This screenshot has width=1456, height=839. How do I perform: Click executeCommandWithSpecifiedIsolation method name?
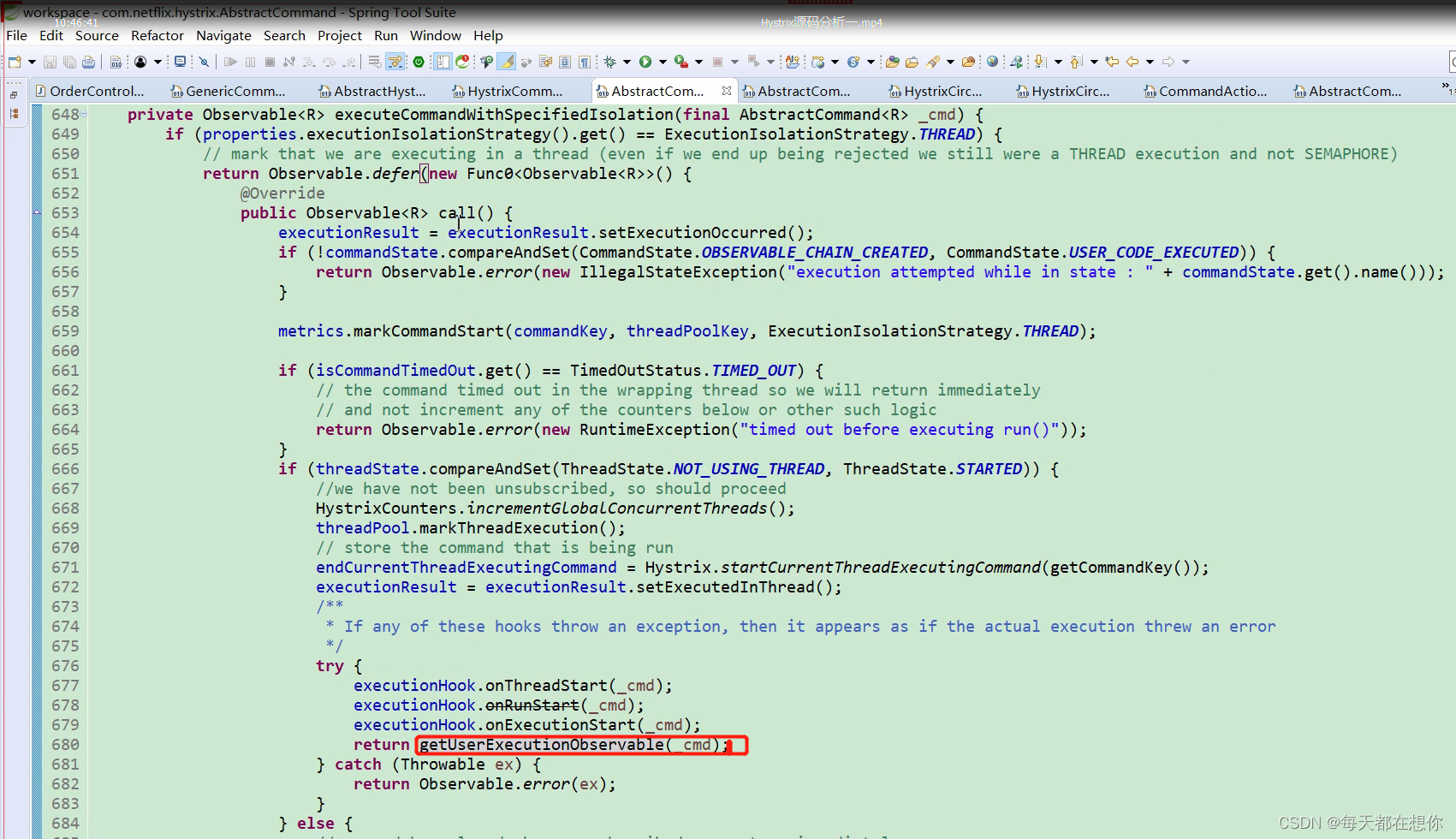pos(504,115)
